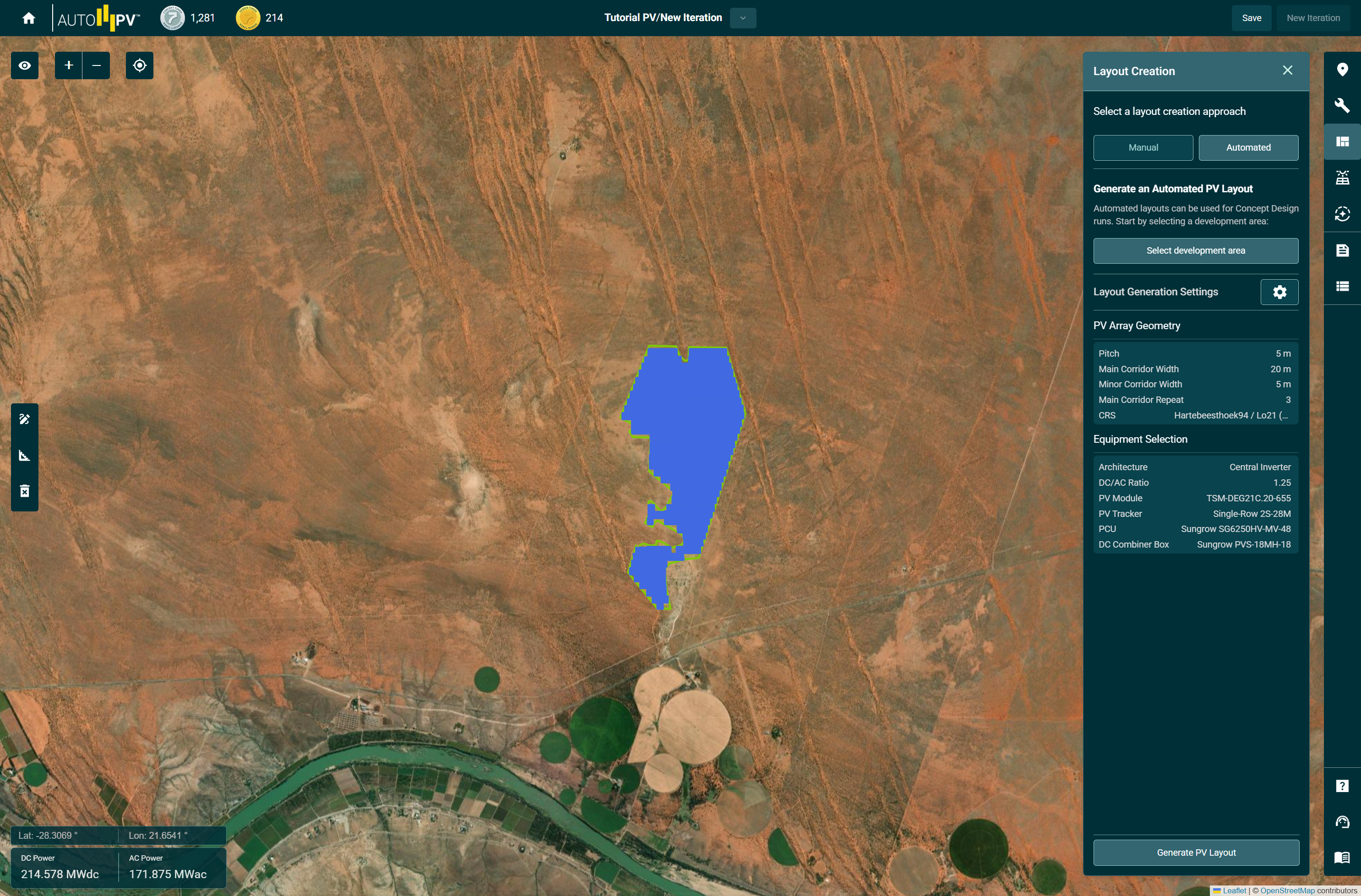Click the Main Corridor Repeat row

click(1195, 400)
